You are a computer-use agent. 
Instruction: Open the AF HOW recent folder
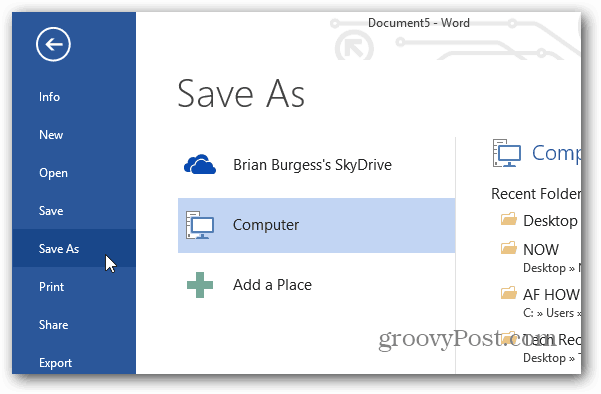(x=540, y=303)
